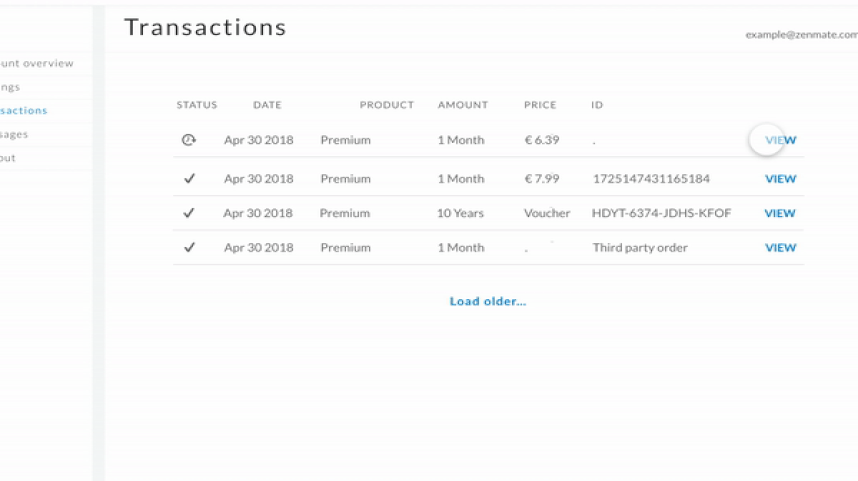Open VIEW for transaction 1725147431165184

point(780,179)
